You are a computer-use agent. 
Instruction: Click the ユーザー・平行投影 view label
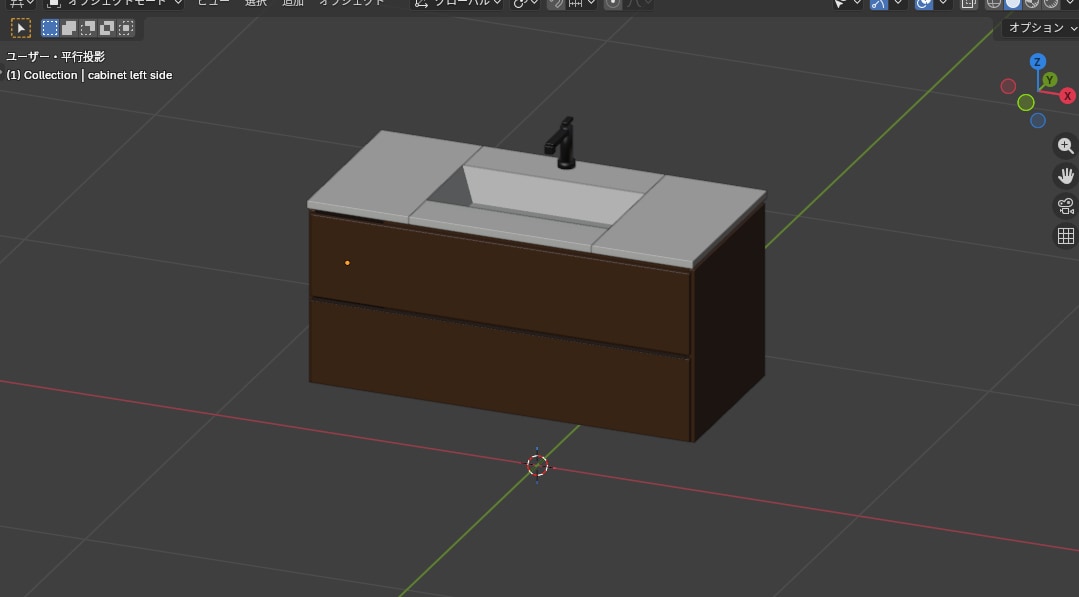[x=56, y=56]
